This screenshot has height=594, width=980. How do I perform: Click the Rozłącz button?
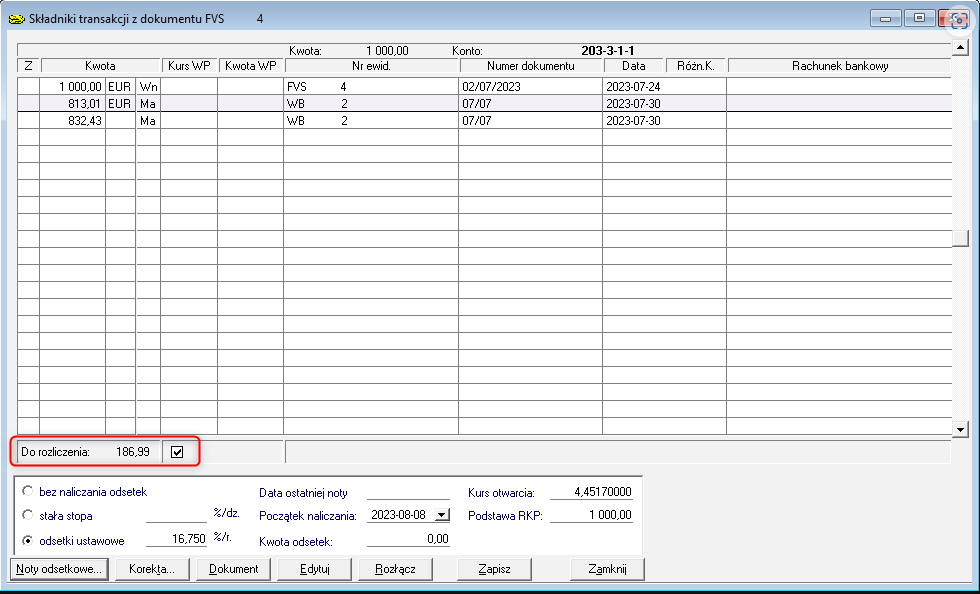[x=395, y=569]
